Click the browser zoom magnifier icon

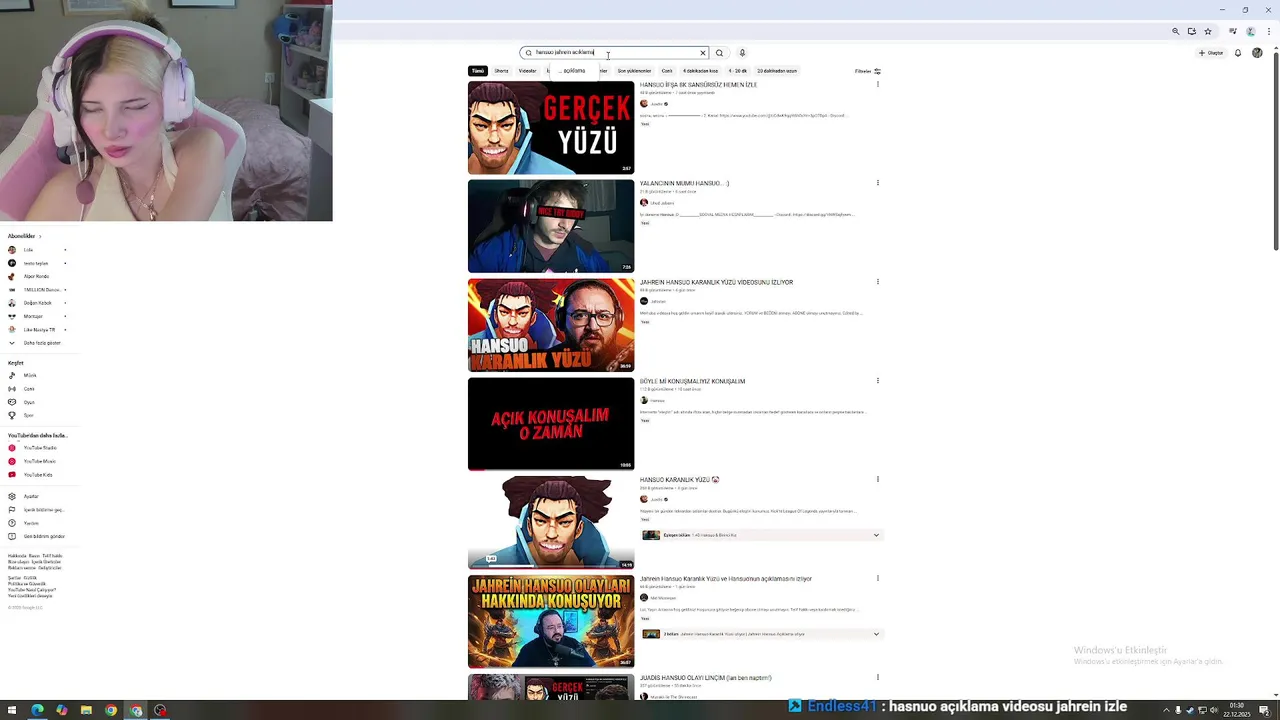(x=1176, y=31)
